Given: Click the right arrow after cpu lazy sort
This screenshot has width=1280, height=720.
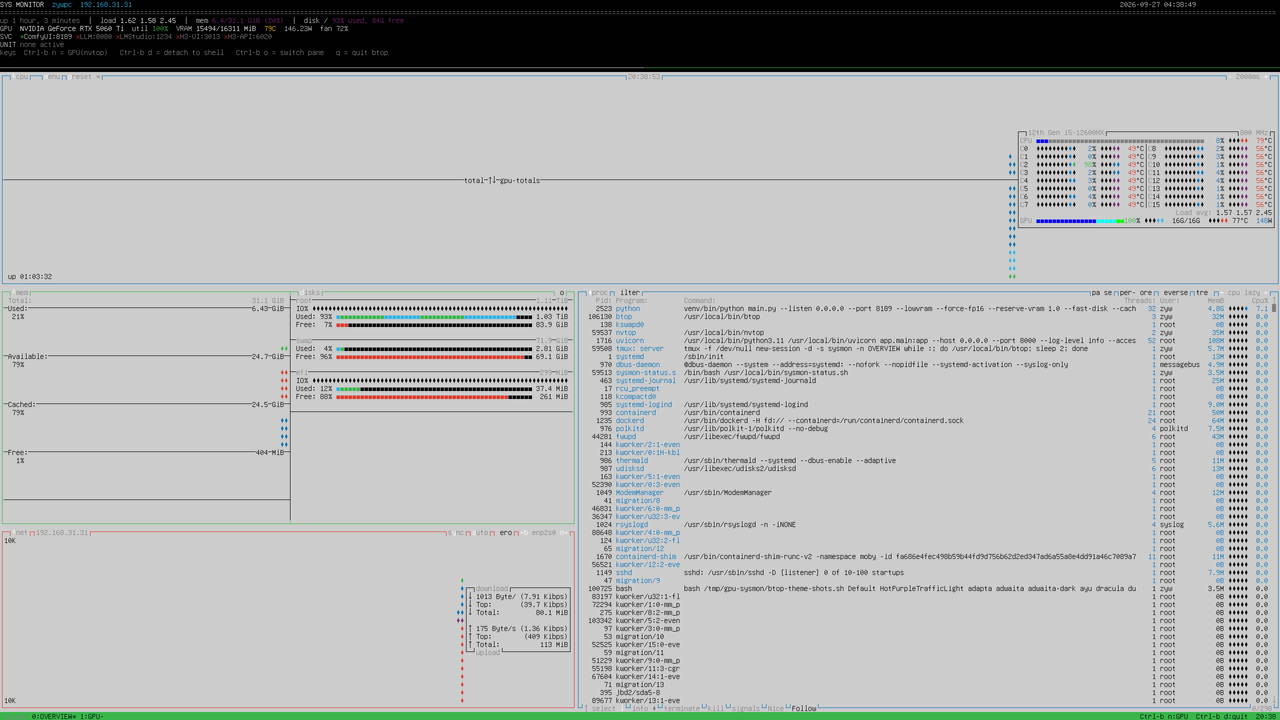Looking at the screenshot, I should pyautogui.click(x=1266, y=293).
